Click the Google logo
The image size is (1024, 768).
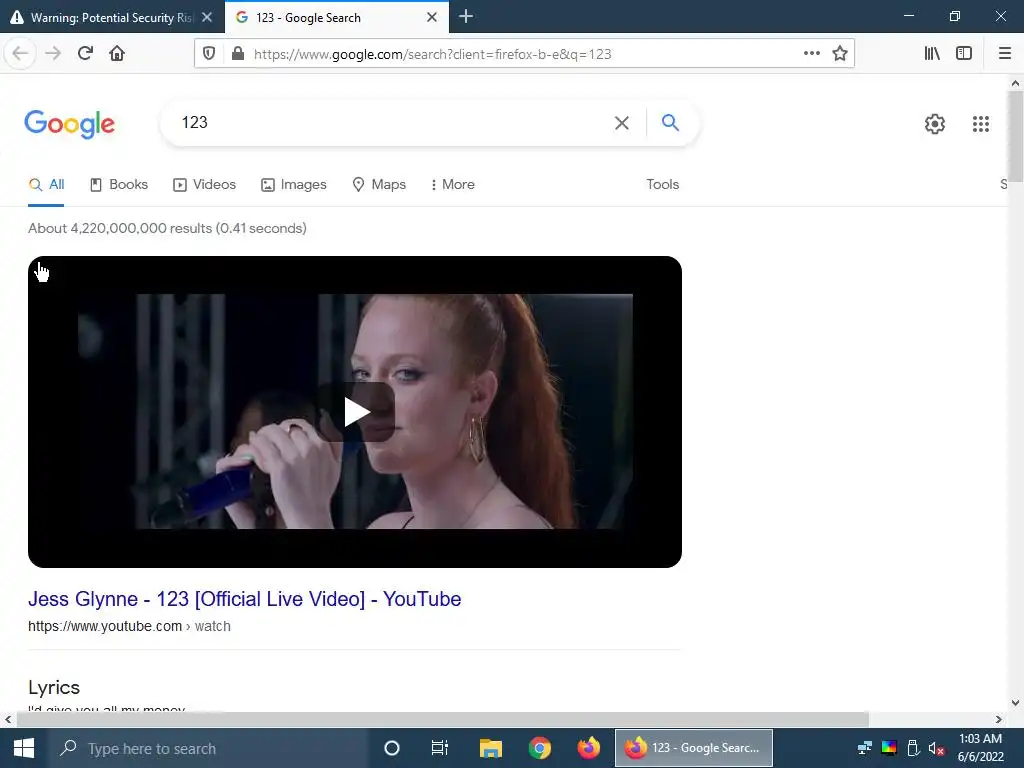[x=69, y=123]
